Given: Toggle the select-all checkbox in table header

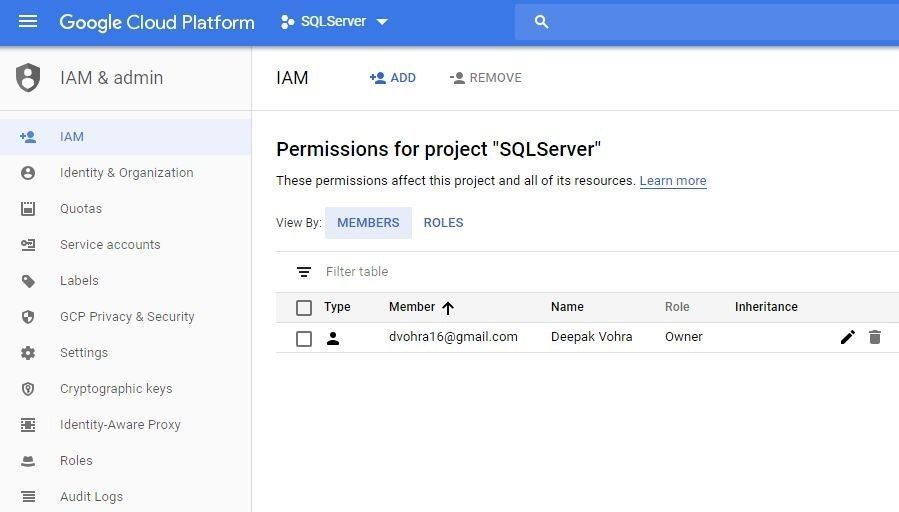Looking at the screenshot, I should [304, 308].
